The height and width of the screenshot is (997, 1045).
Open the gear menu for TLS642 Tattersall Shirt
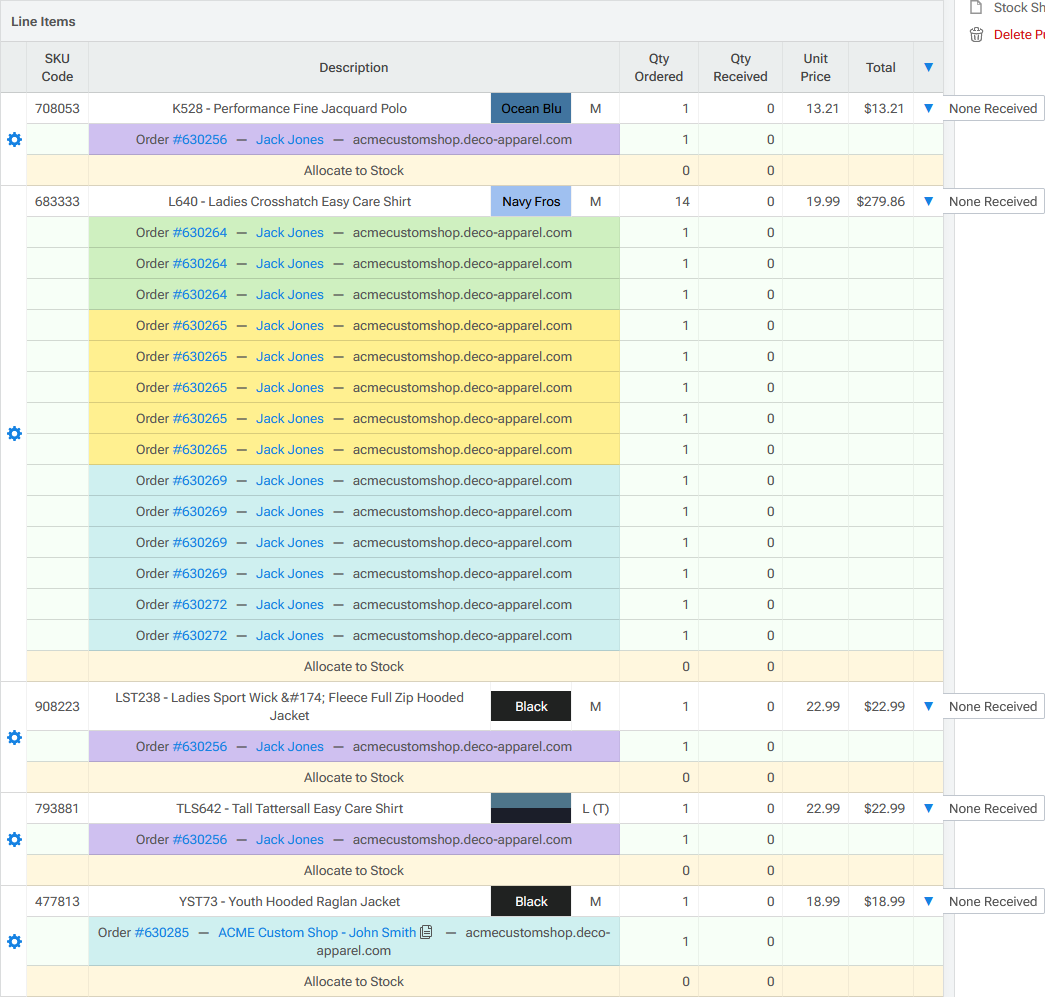(x=14, y=840)
